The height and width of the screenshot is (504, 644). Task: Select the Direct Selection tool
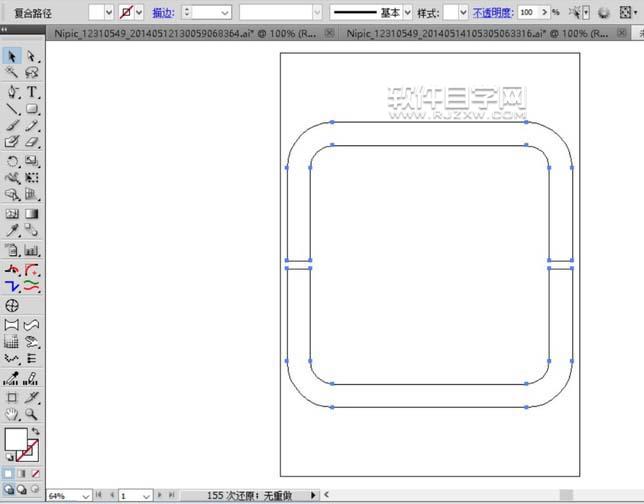pos(31,56)
